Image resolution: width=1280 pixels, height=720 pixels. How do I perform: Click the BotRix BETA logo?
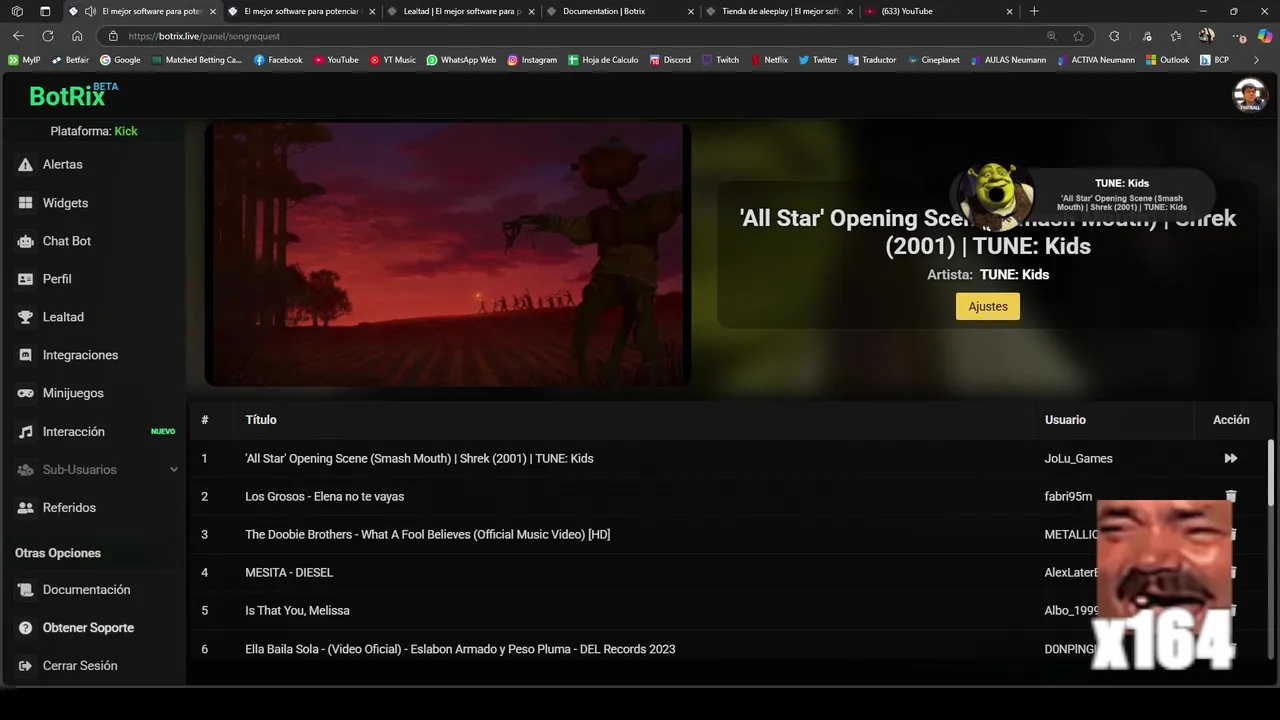pos(73,95)
